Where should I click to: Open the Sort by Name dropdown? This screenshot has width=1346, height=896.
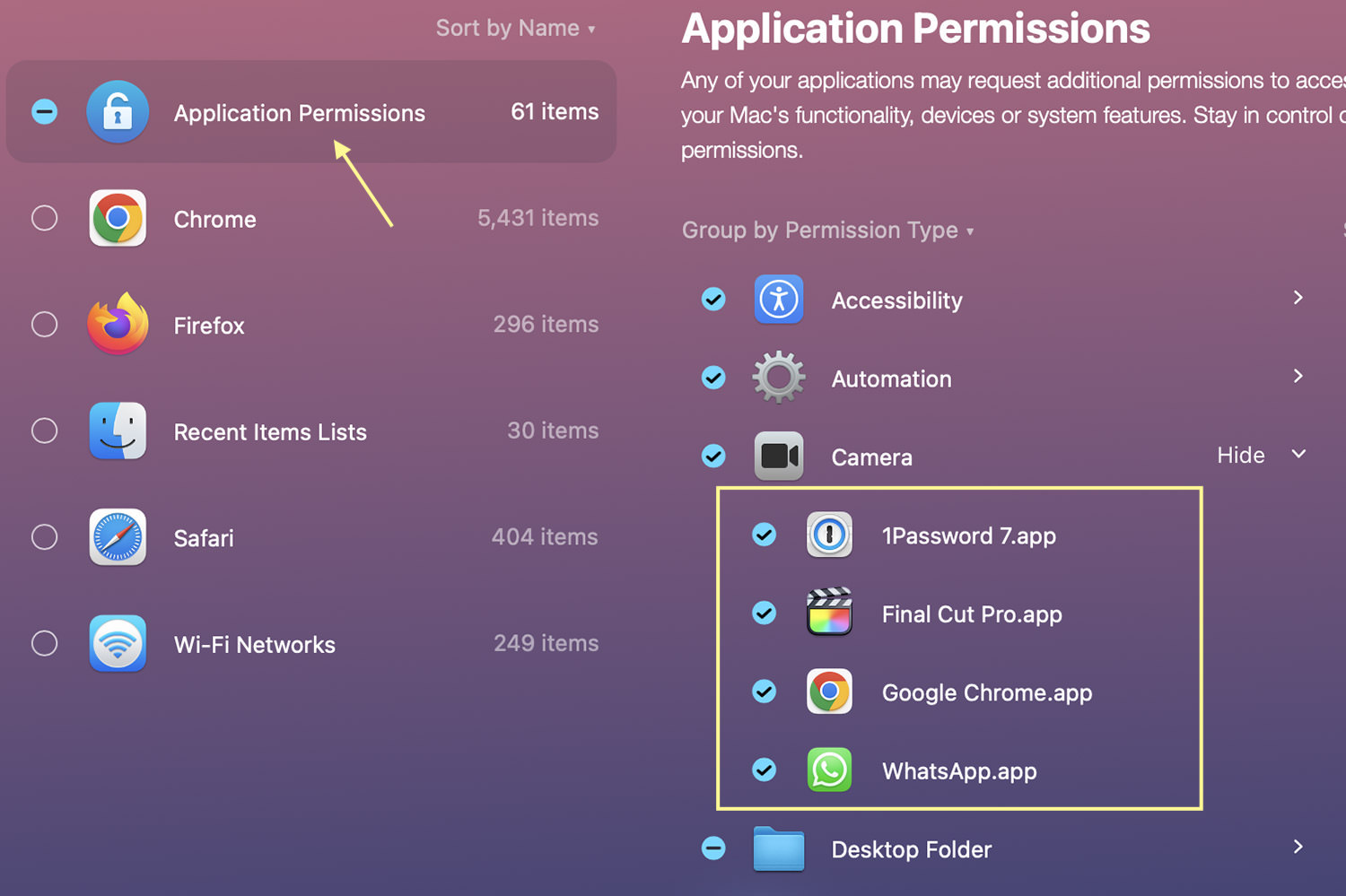[x=516, y=29]
